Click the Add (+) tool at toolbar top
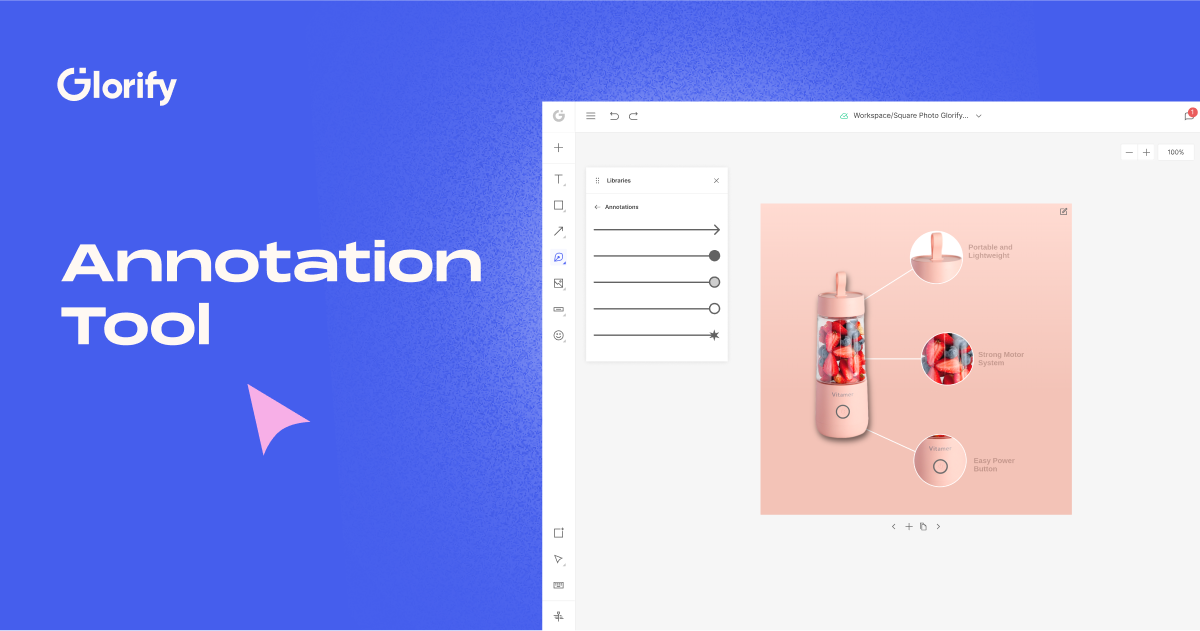The height and width of the screenshot is (631, 1200). click(x=558, y=147)
